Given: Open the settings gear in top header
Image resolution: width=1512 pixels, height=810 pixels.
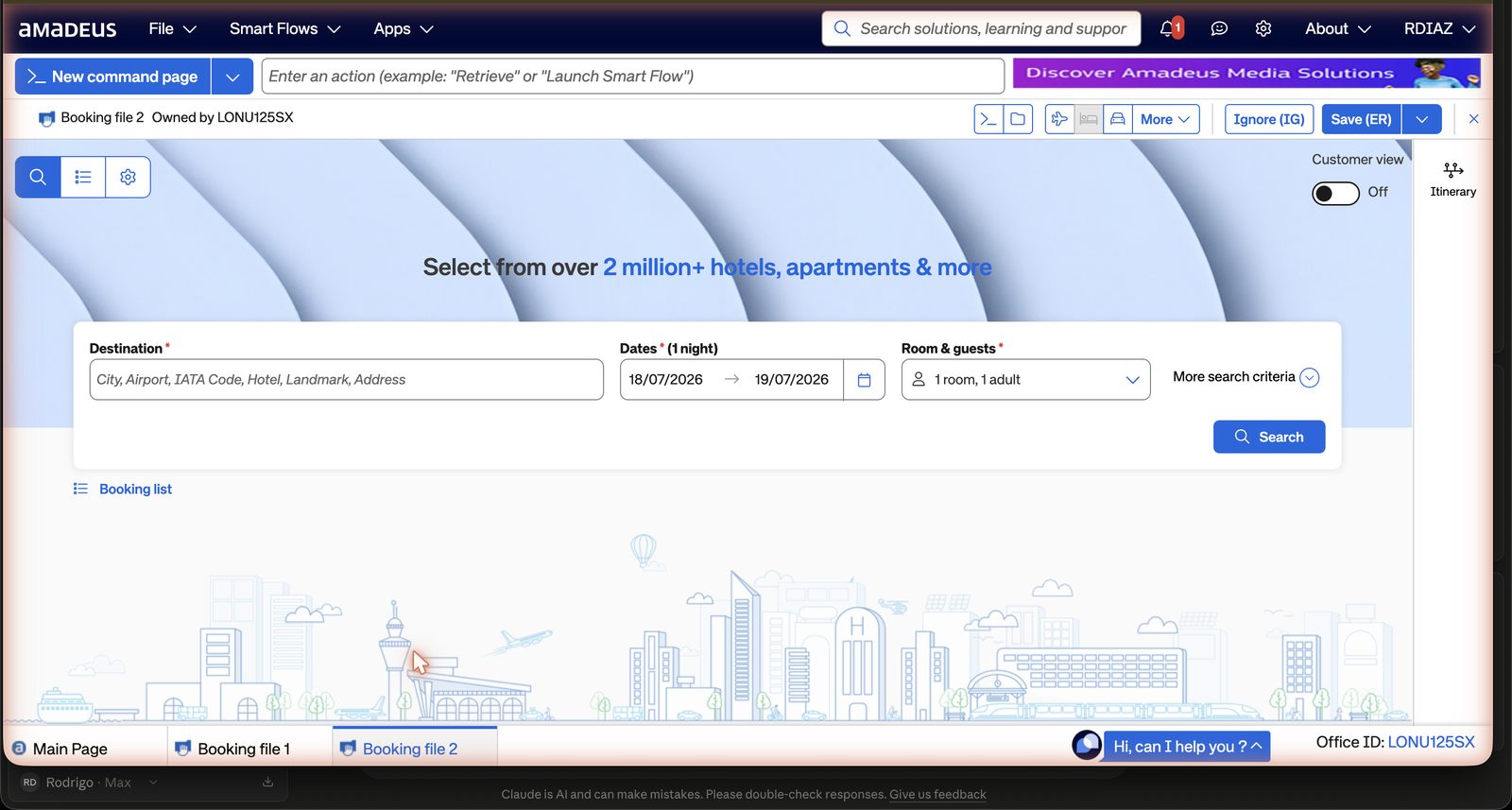Looking at the screenshot, I should pyautogui.click(x=1263, y=28).
